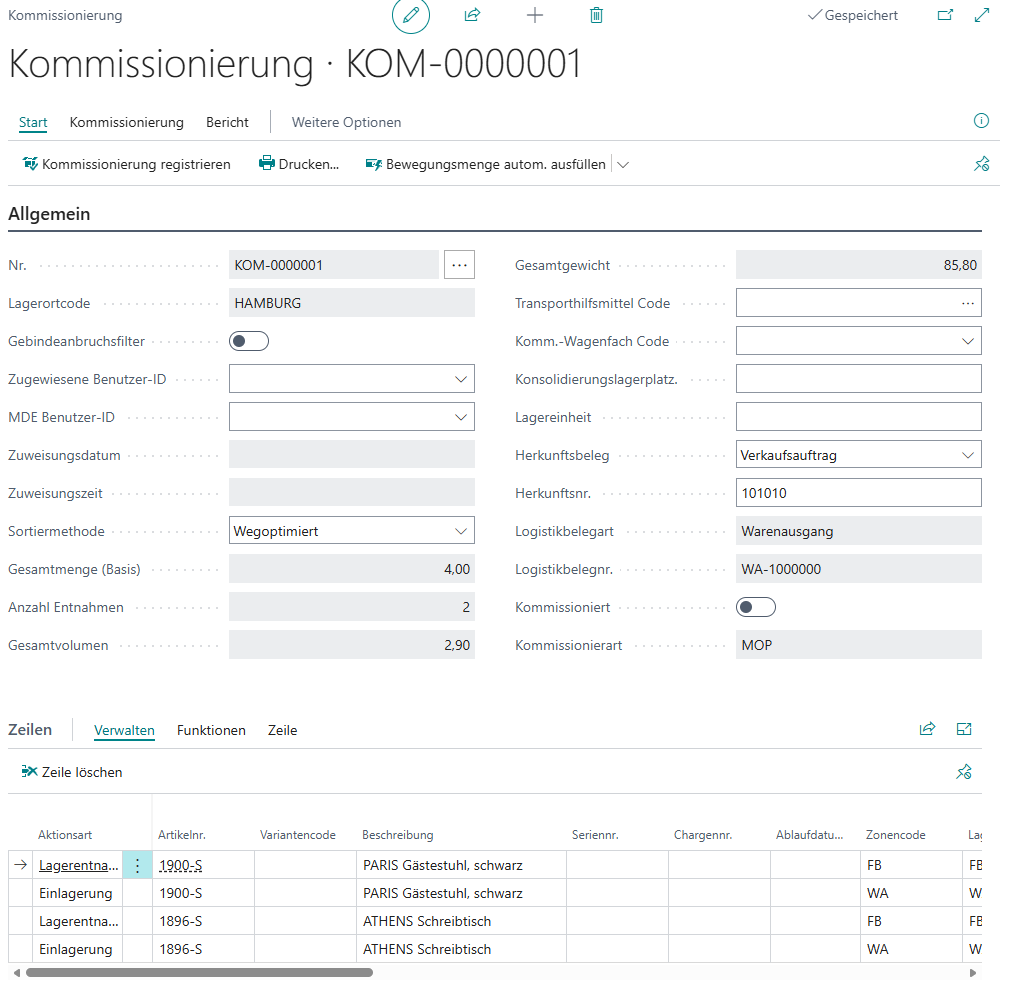Click the pop-out window icon top right
This screenshot has width=1013, height=1001.
[944, 15]
